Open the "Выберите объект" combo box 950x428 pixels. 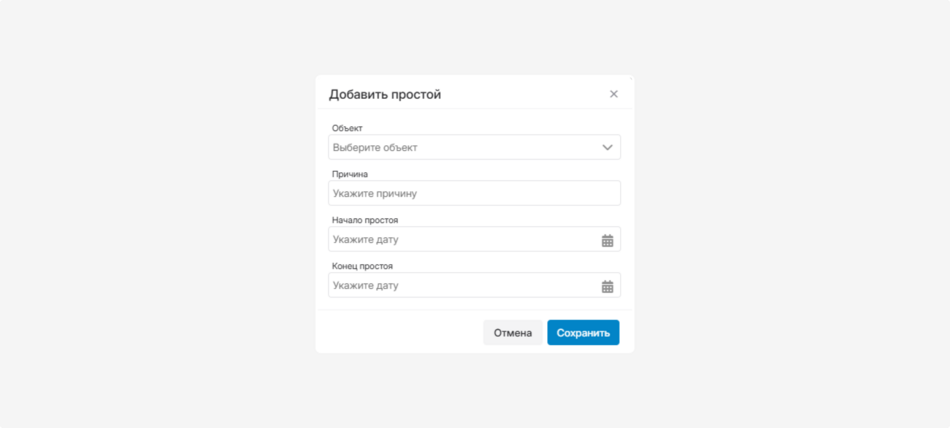tap(460, 147)
